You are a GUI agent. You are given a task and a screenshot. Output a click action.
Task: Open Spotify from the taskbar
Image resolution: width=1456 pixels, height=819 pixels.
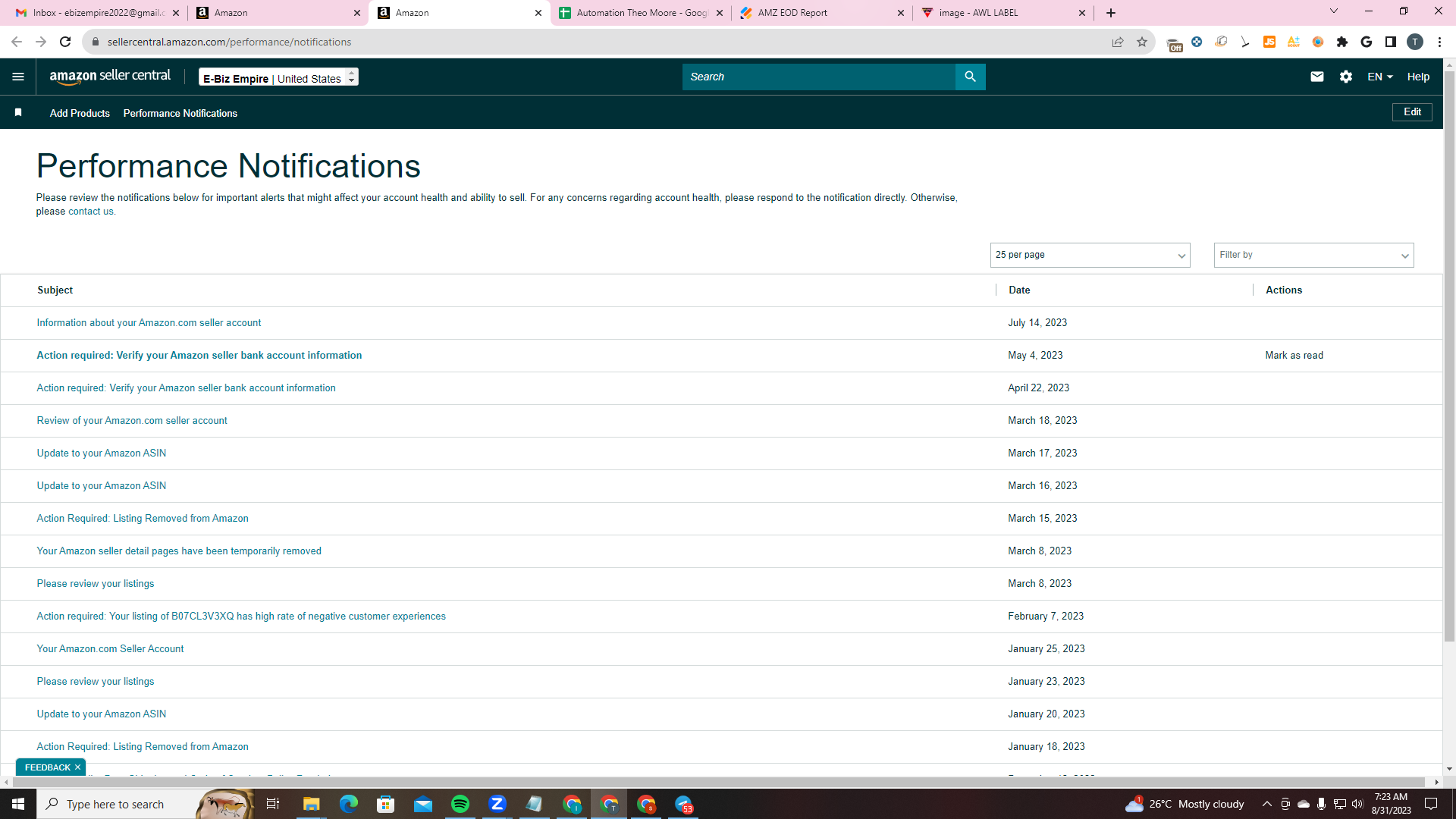tap(460, 804)
